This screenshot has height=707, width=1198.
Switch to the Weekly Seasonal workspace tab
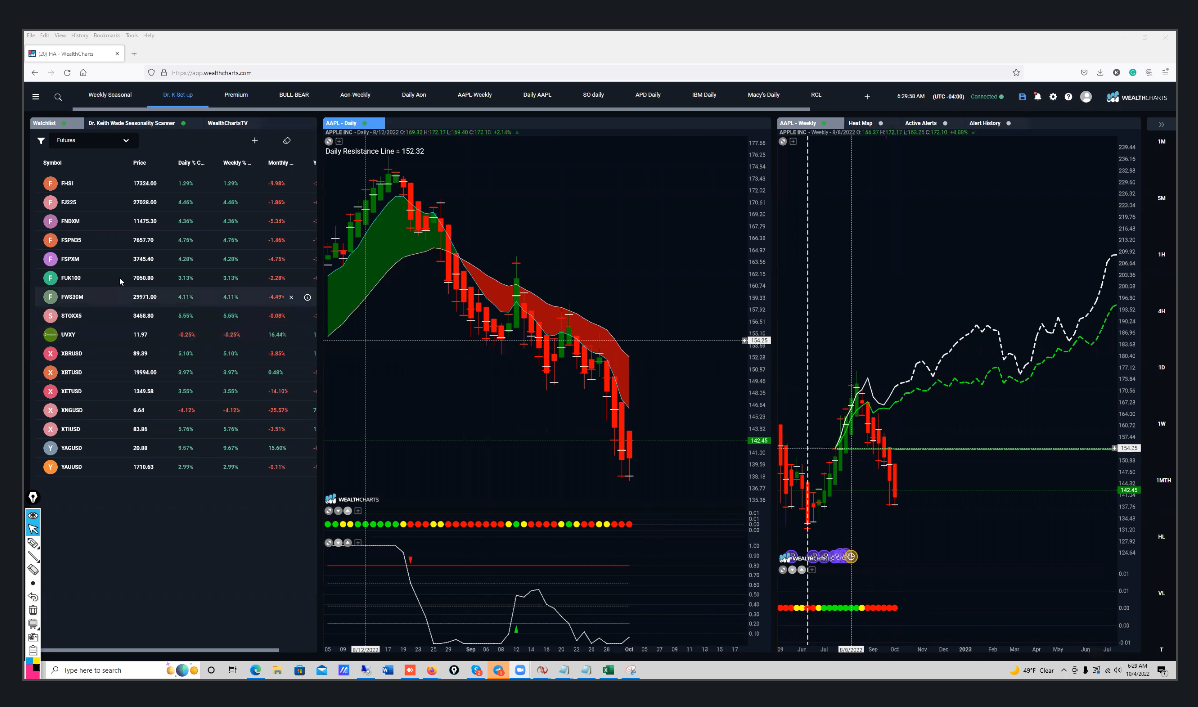[110, 95]
